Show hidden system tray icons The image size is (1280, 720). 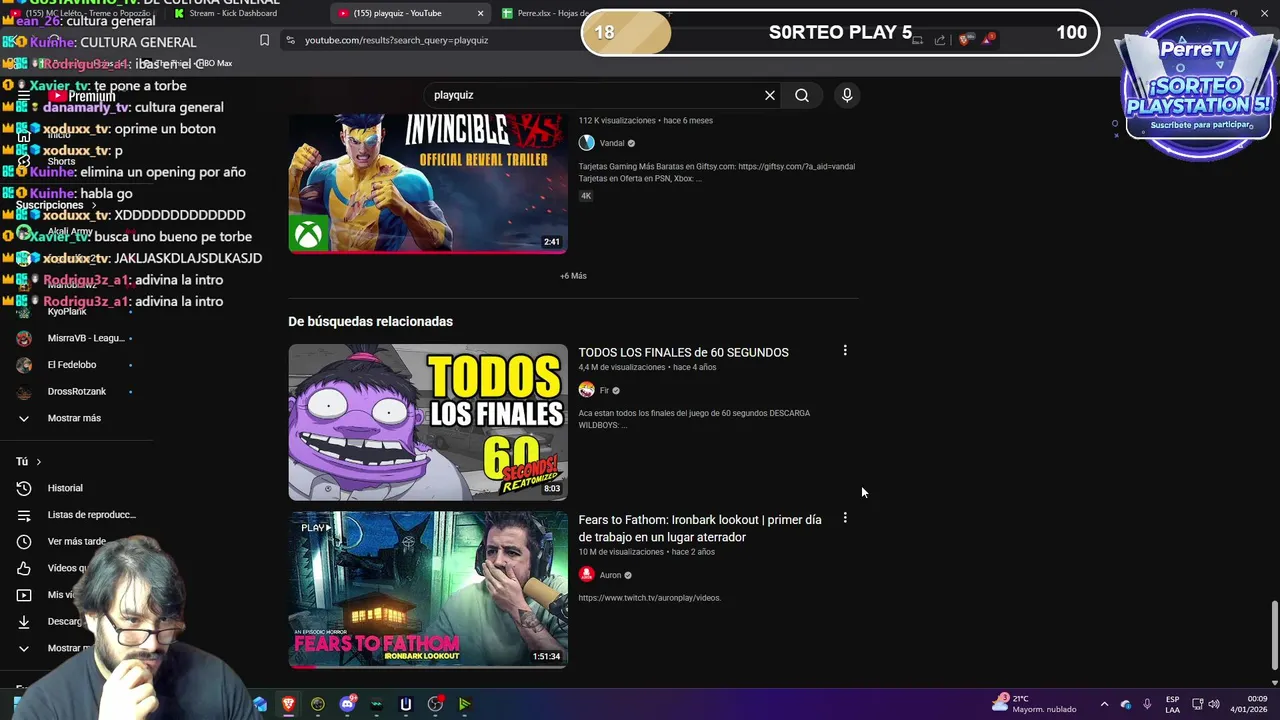click(1104, 704)
